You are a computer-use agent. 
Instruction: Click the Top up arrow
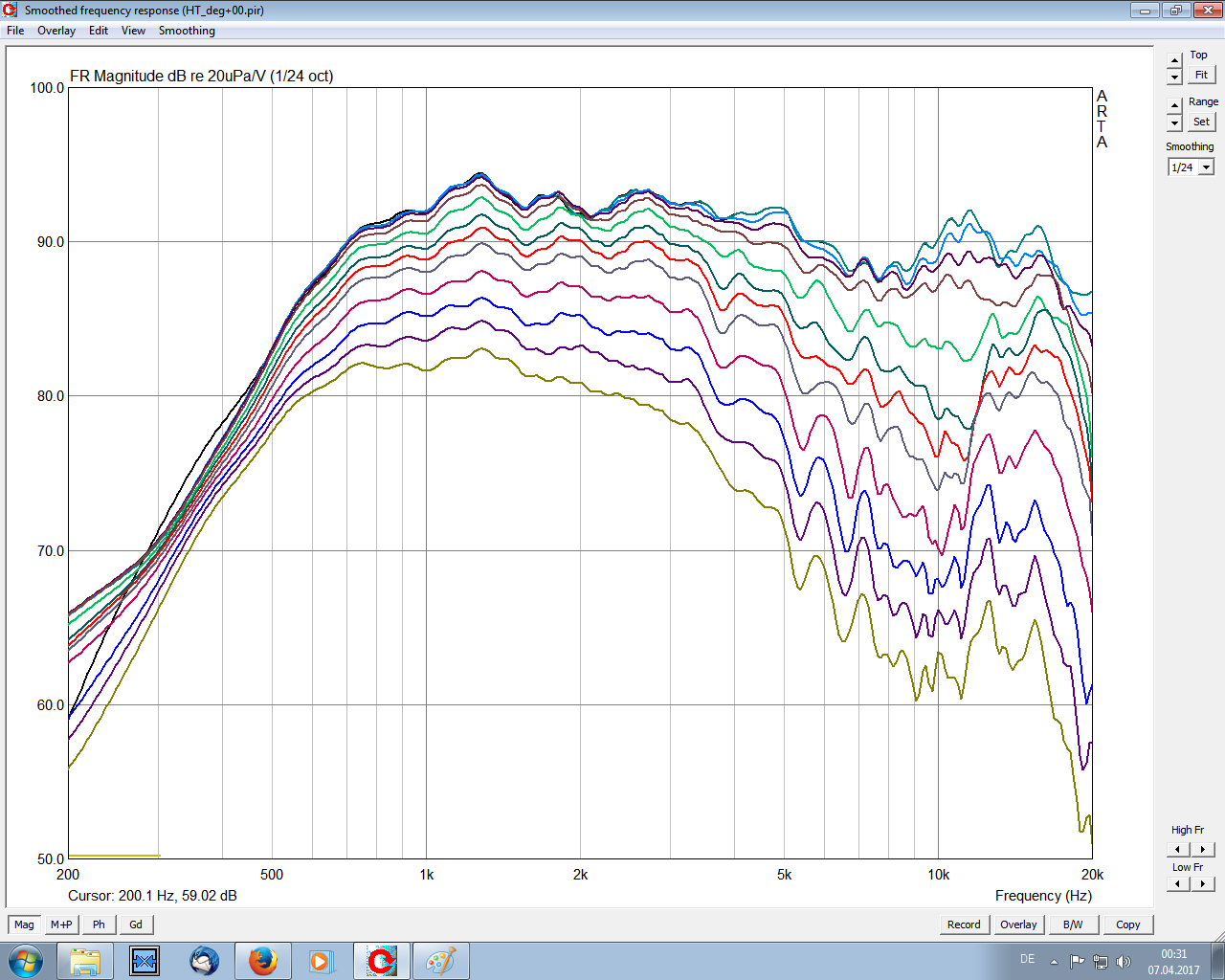(x=1175, y=61)
